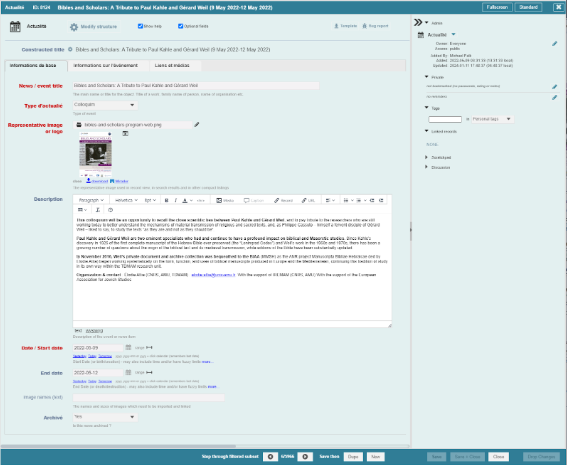Click the text color button in editor

[x=185, y=200]
